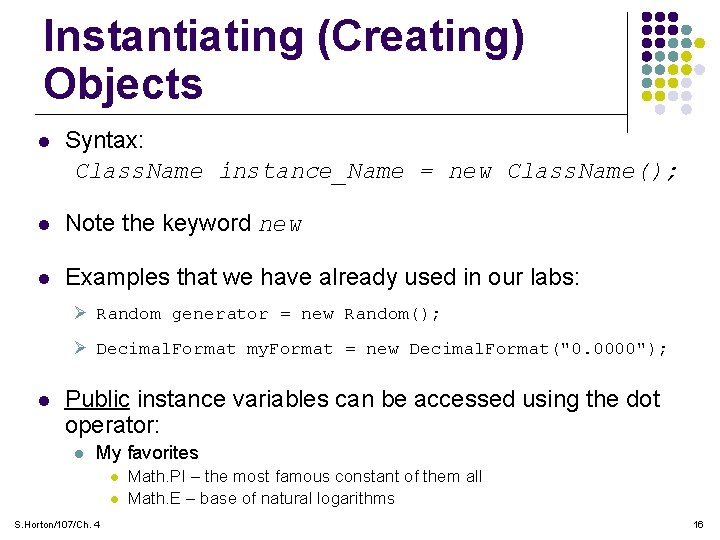Click the top-left purple dot in the dot grid

point(647,17)
